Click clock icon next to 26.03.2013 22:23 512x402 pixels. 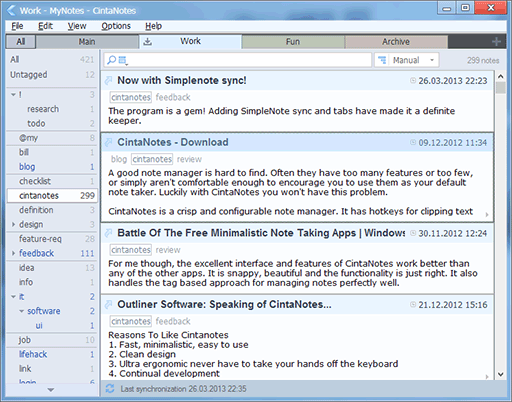tap(413, 80)
